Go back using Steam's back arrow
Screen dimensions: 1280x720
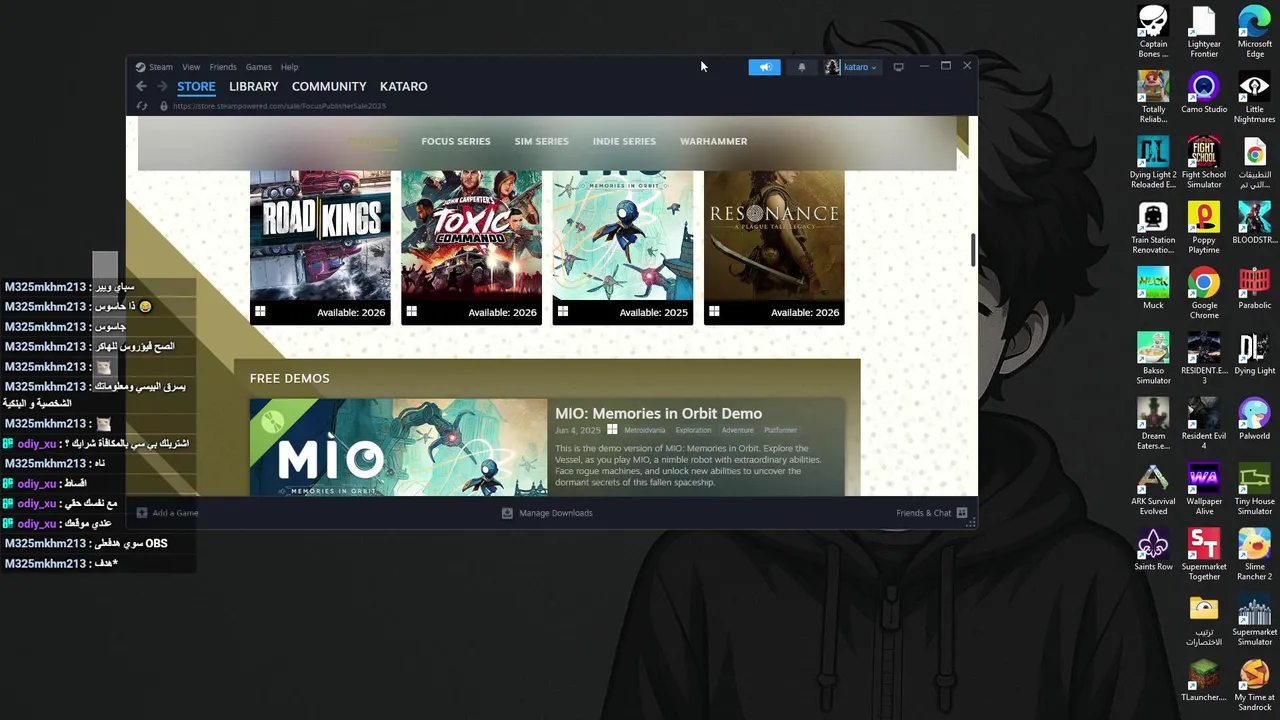[141, 87]
